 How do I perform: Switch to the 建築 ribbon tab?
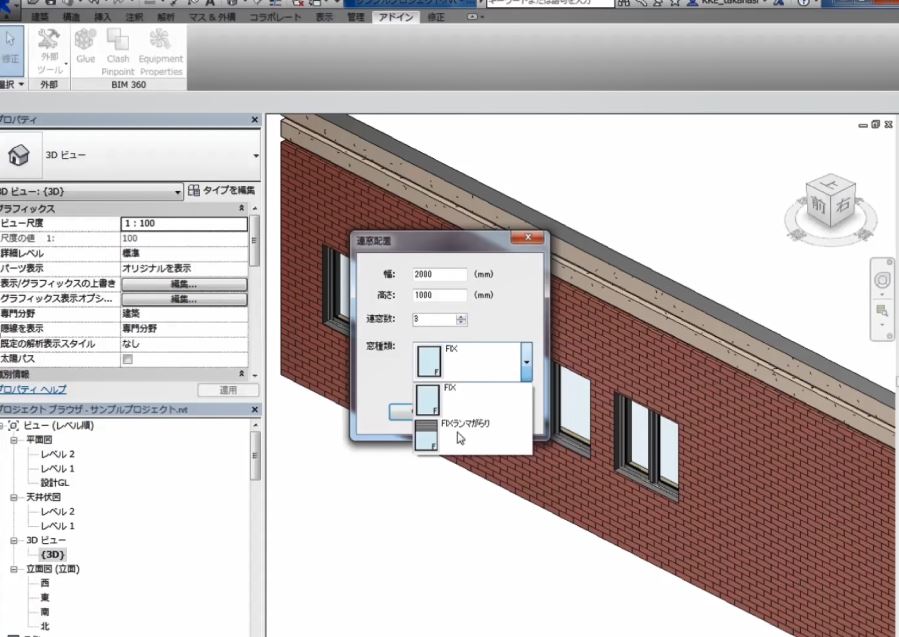click(x=40, y=17)
